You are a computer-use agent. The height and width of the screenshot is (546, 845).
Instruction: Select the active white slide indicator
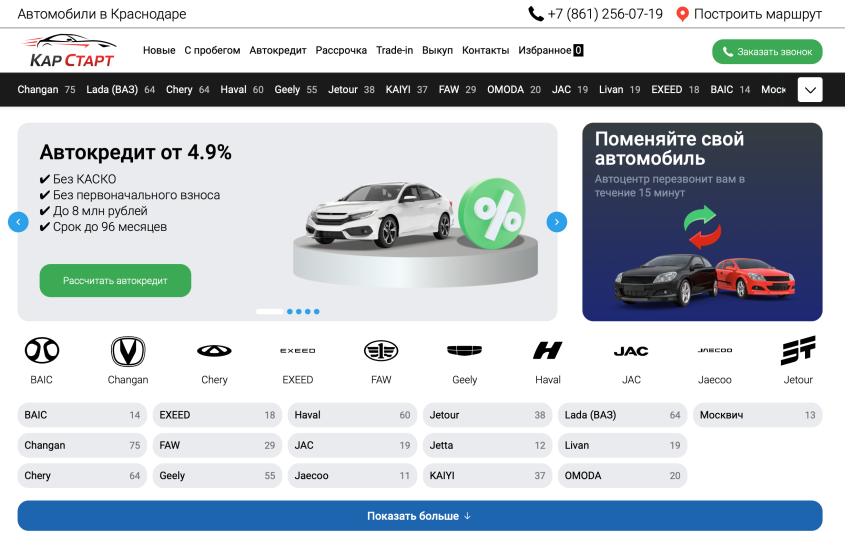269,312
